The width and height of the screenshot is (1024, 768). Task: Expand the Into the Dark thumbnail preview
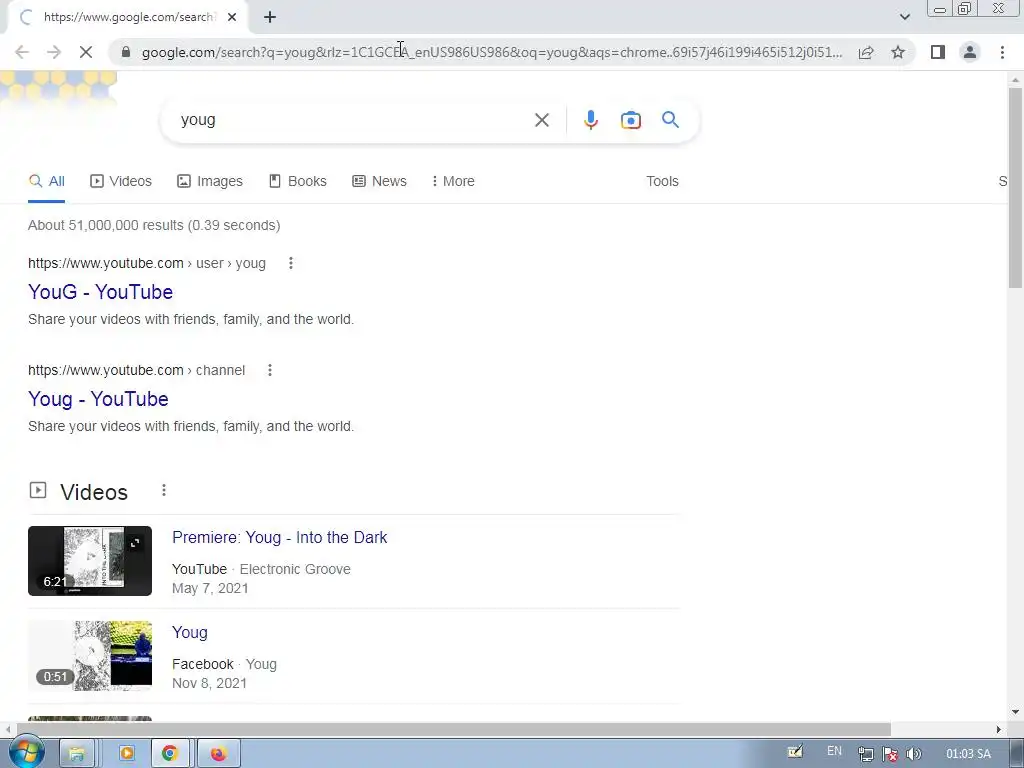135,543
